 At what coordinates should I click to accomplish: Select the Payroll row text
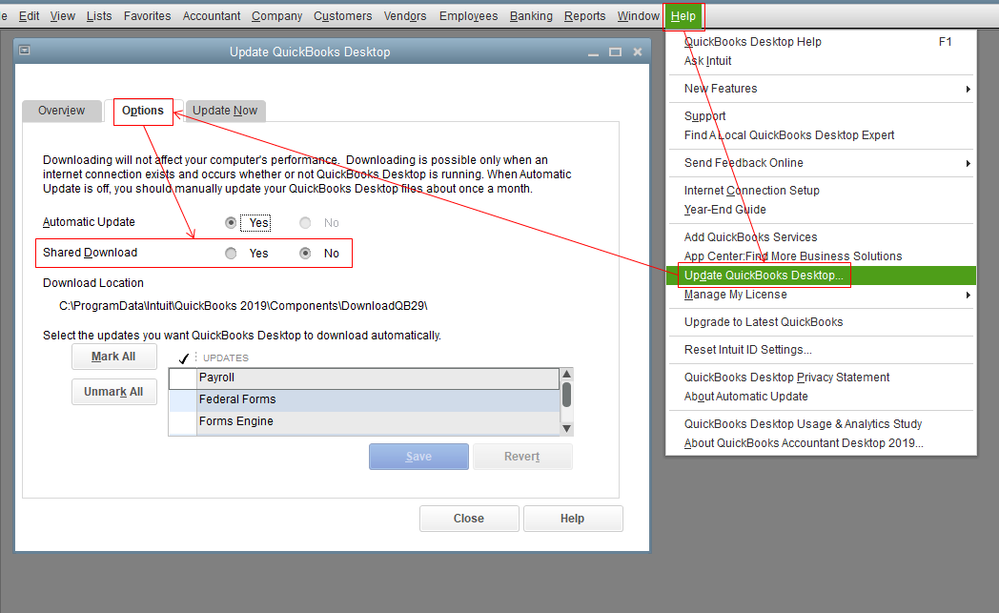[217, 377]
